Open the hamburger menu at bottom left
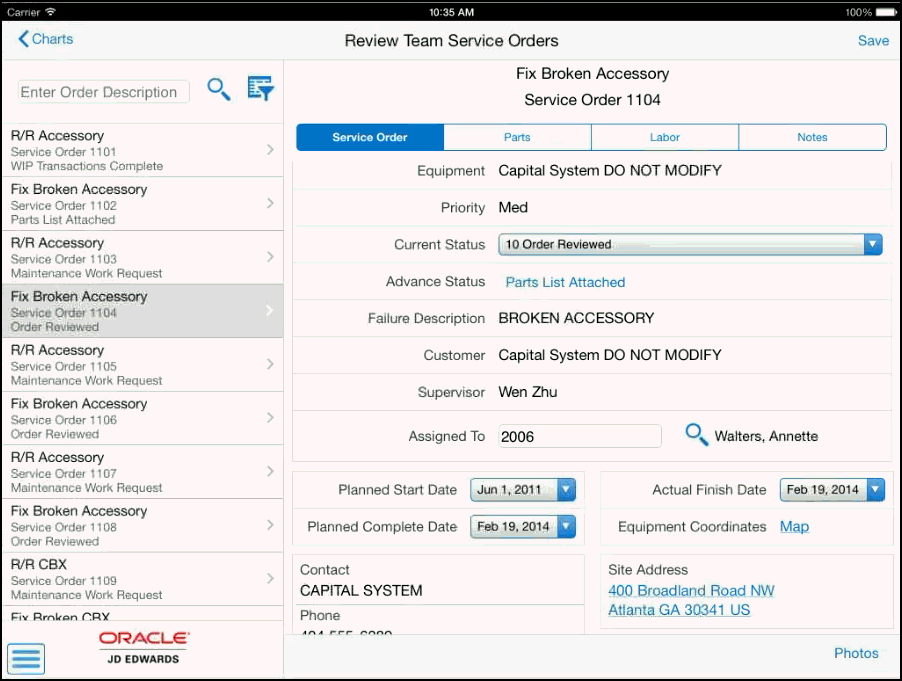This screenshot has height=681, width=902. [x=26, y=658]
